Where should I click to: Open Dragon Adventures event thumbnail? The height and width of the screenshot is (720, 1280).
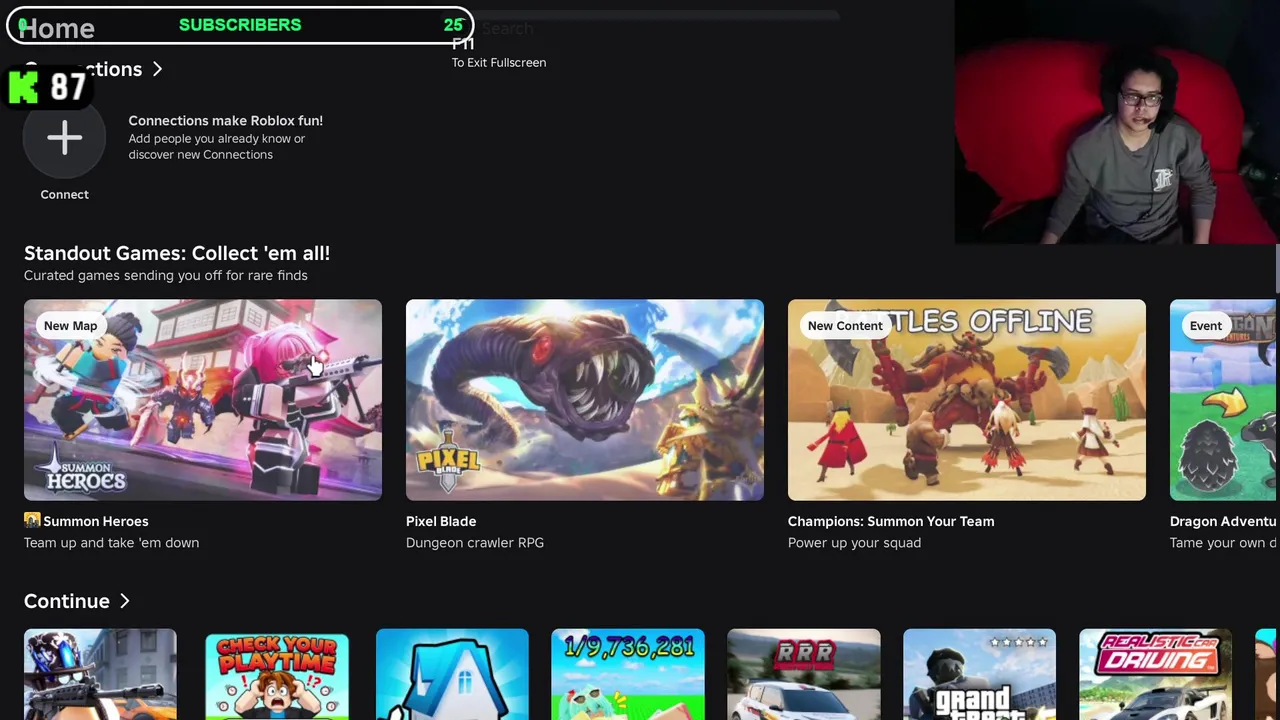point(1224,400)
